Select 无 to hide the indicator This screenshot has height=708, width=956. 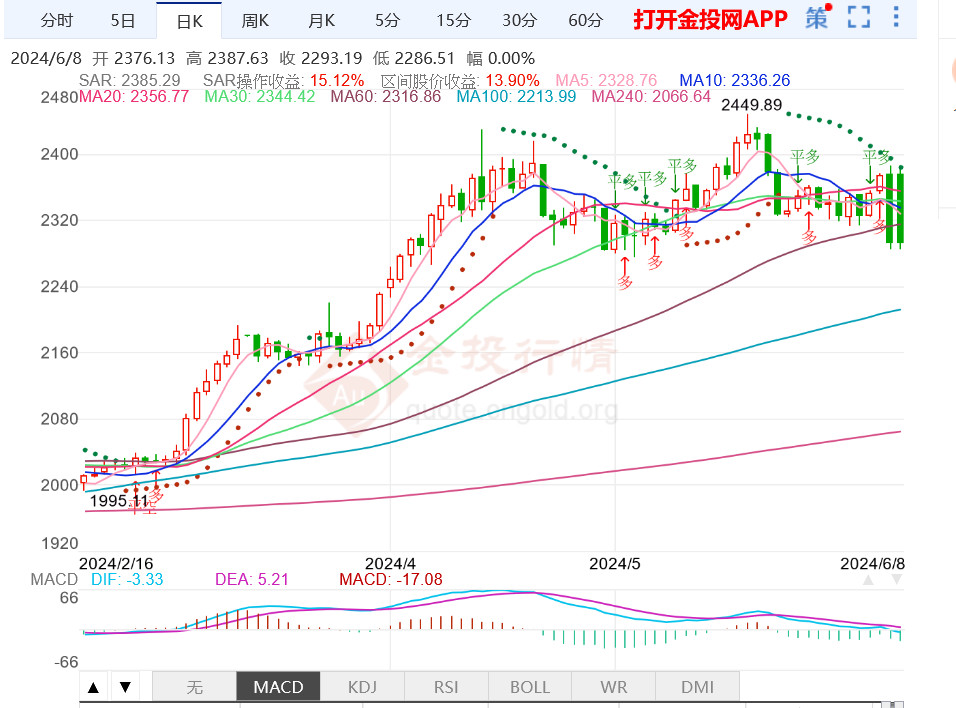pyautogui.click(x=194, y=687)
